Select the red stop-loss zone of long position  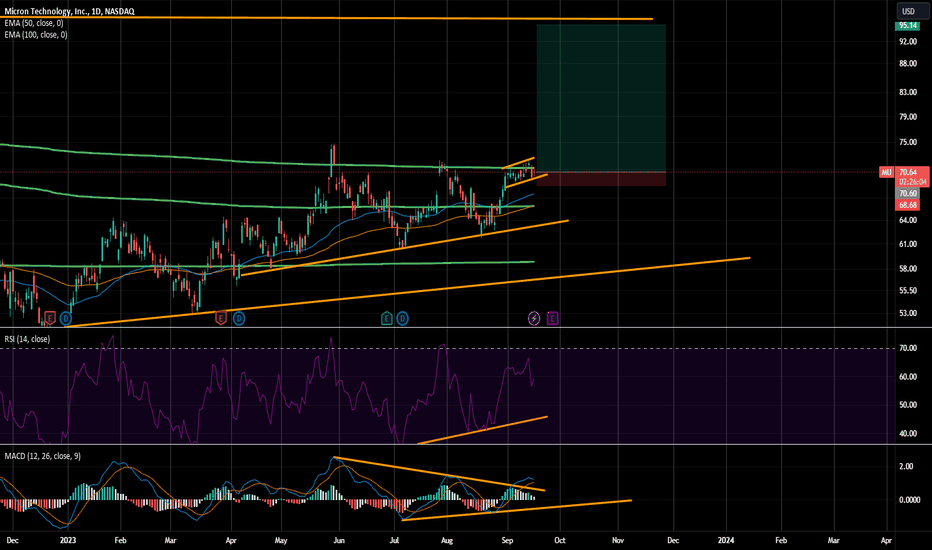(601, 179)
